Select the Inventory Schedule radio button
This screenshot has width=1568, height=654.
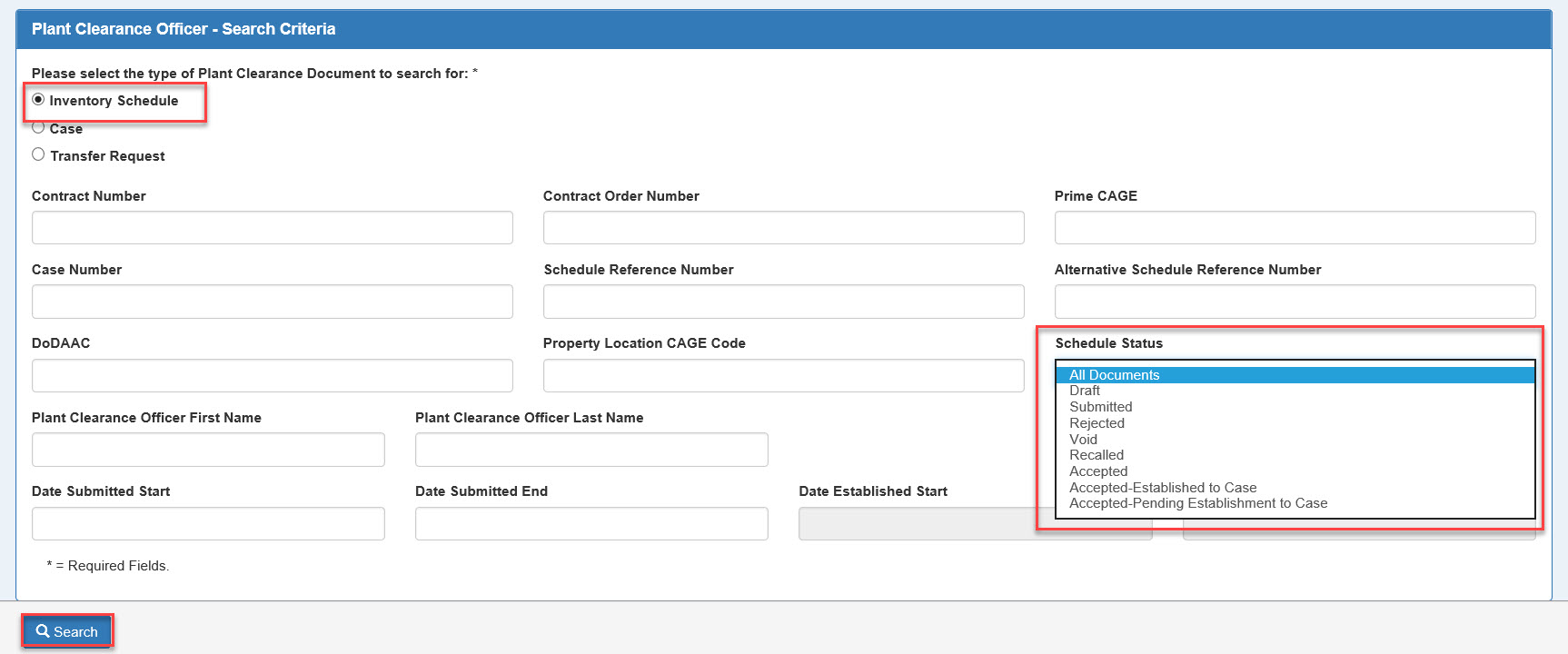tap(38, 100)
